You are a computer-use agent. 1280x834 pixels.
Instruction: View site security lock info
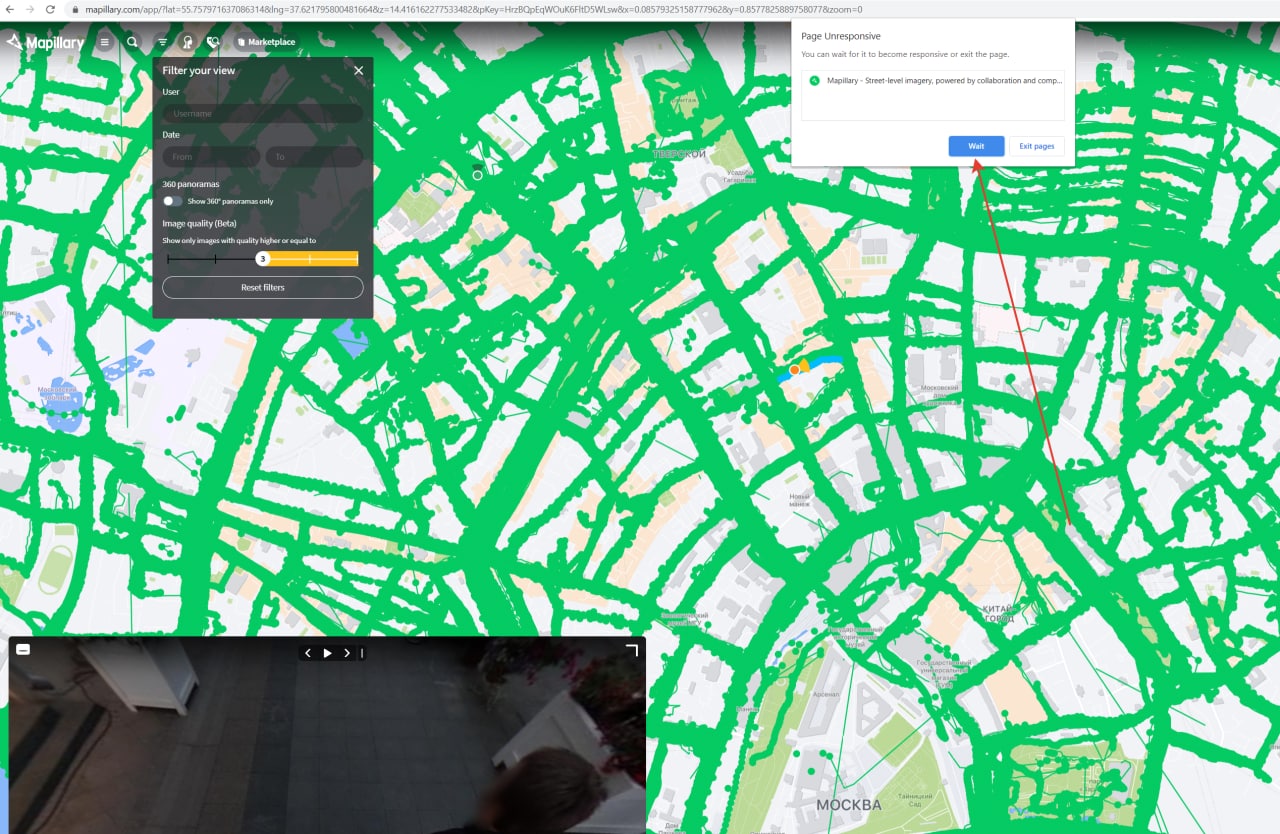pos(76,9)
